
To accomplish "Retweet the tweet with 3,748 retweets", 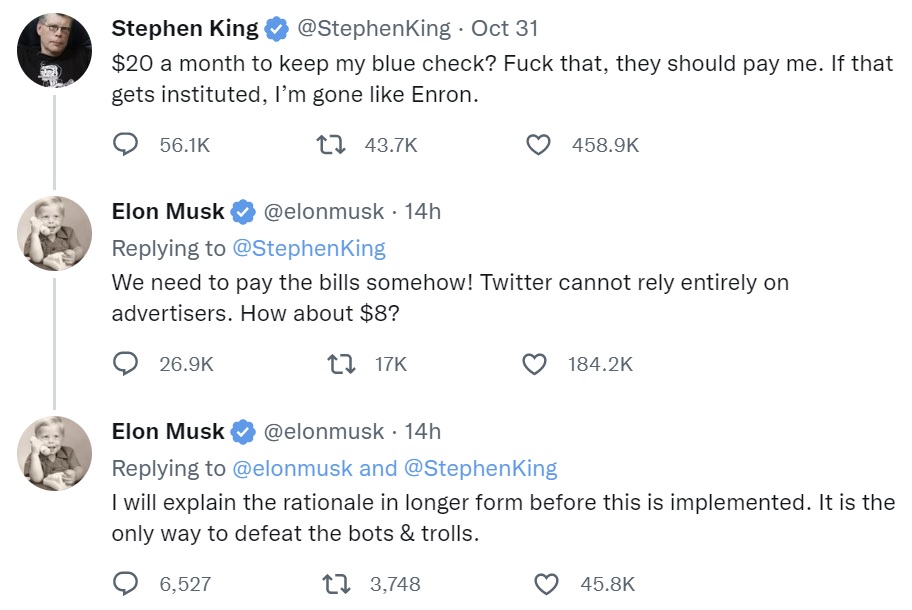I will tap(337, 584).
